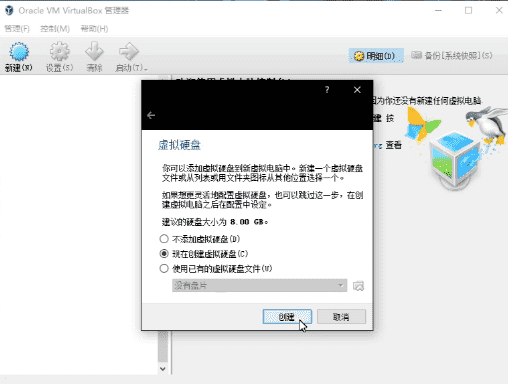Click the browse disk file folder icon
This screenshot has height=384, width=508.
358,286
